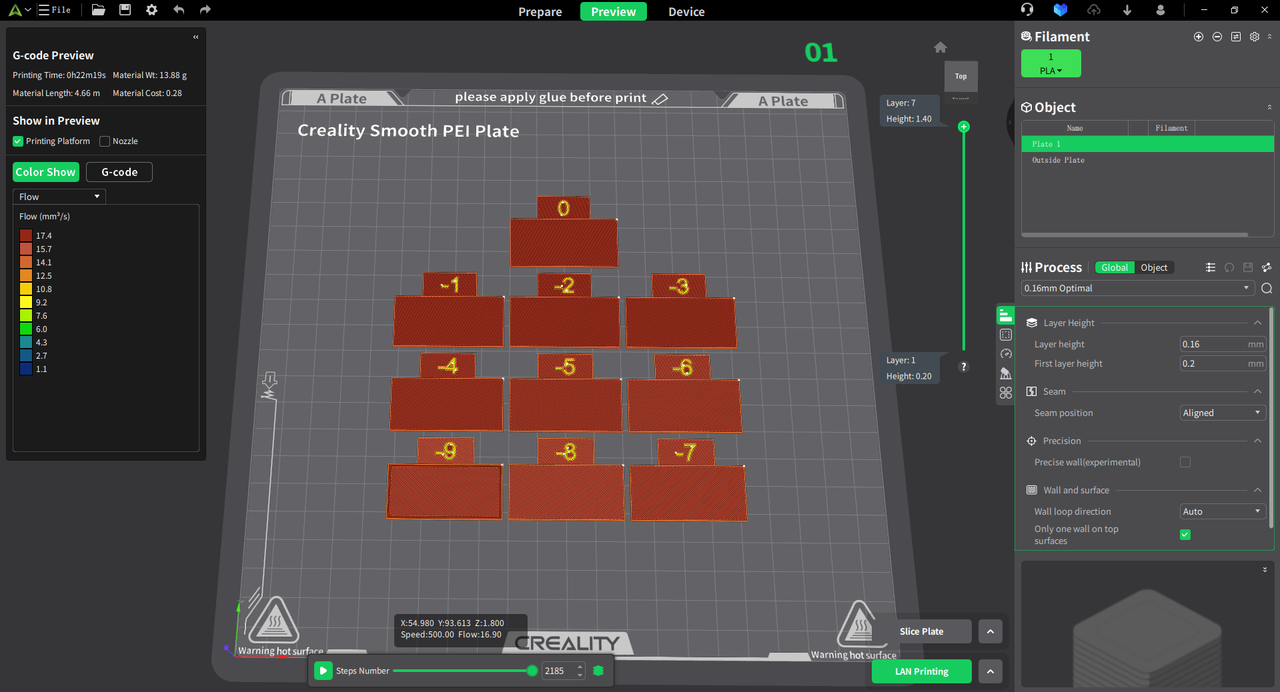Click the G-code view button
Viewport: 1280px width, 692px height.
click(119, 172)
